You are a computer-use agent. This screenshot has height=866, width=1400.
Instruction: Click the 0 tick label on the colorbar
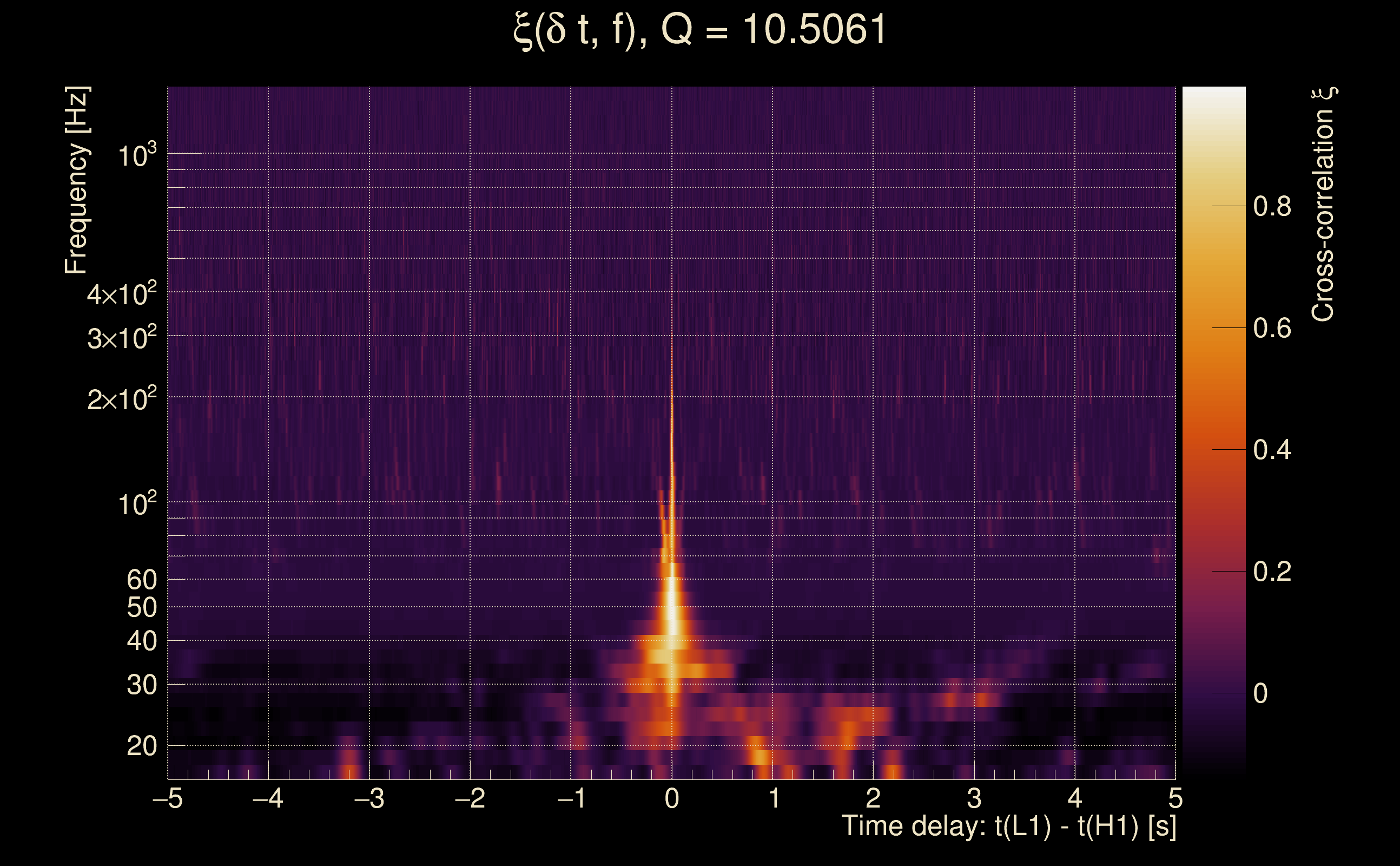tap(1260, 693)
